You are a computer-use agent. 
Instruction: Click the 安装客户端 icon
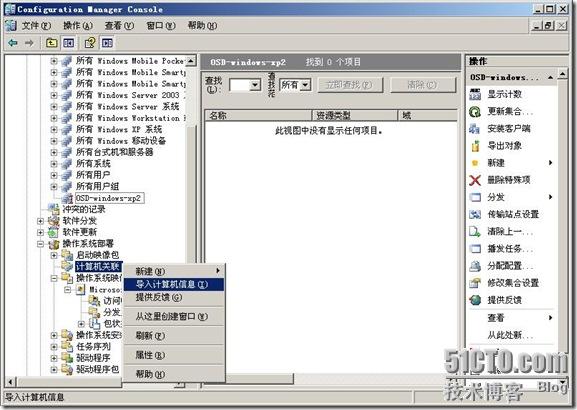pos(475,129)
